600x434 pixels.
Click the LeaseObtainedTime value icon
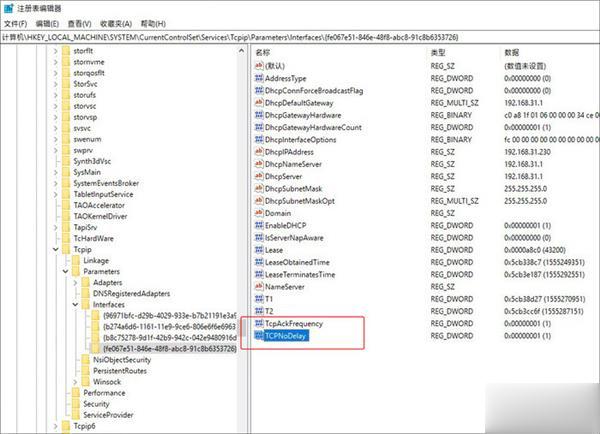[259, 262]
